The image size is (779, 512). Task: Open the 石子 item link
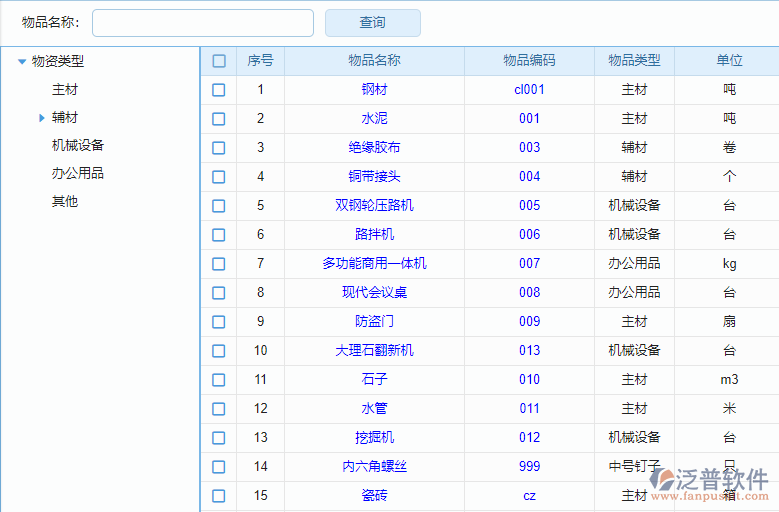coord(375,379)
